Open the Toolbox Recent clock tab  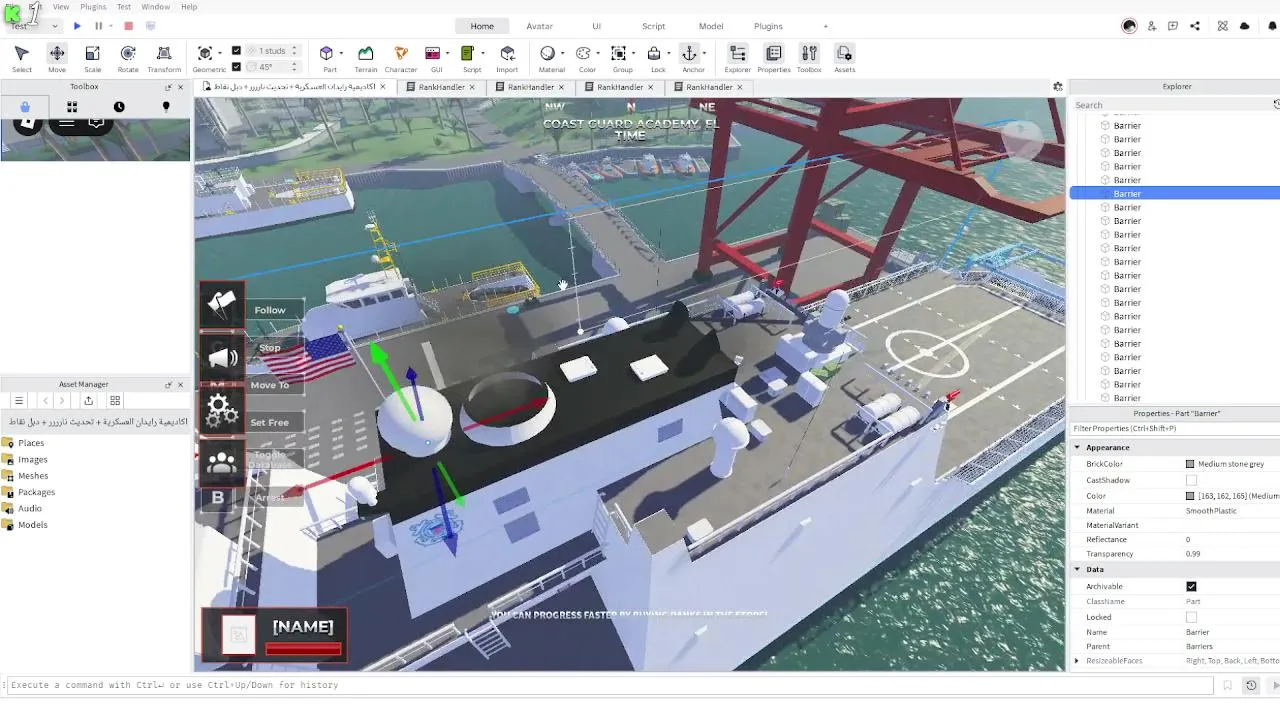119,107
